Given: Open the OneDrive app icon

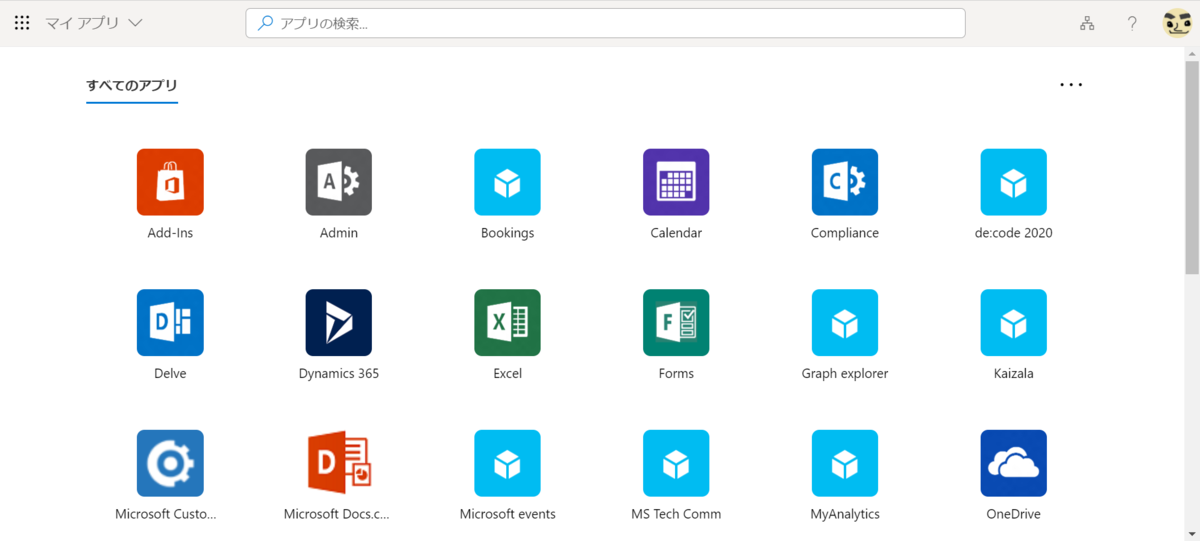Looking at the screenshot, I should tap(1014, 464).
